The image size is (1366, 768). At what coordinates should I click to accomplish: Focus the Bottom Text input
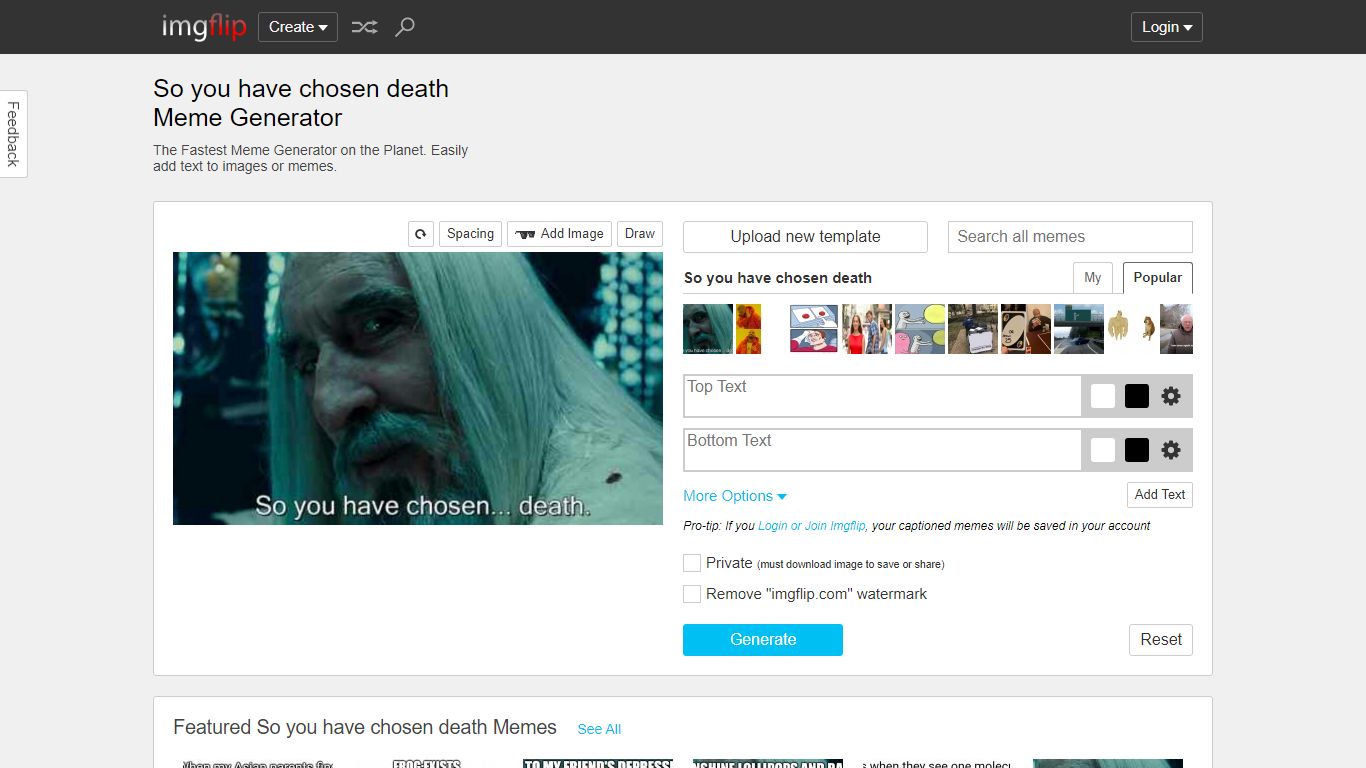tap(882, 450)
